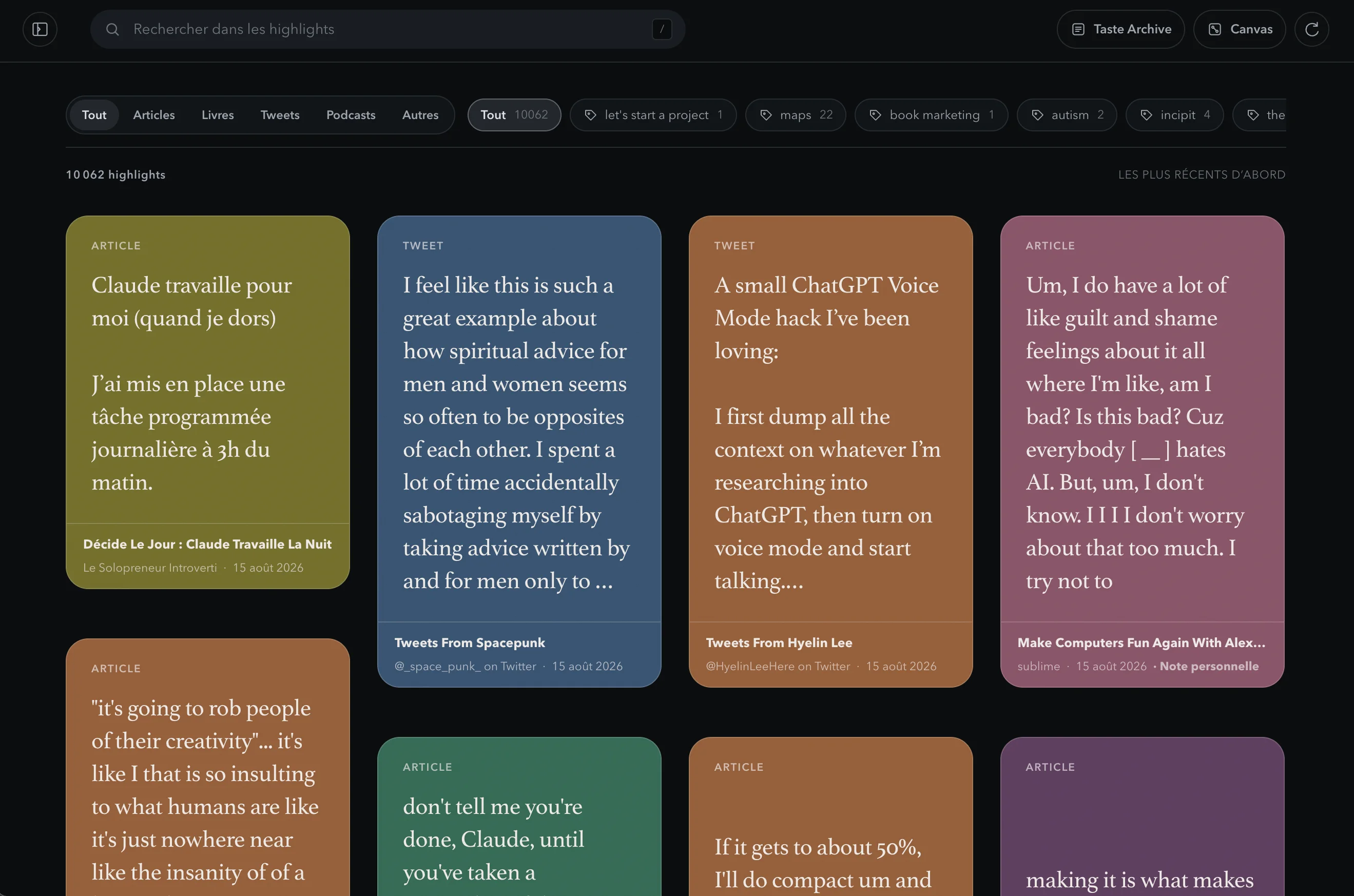This screenshot has width=1354, height=896.
Task: Focus the Rechercher dans les highlights field
Action: (388, 29)
